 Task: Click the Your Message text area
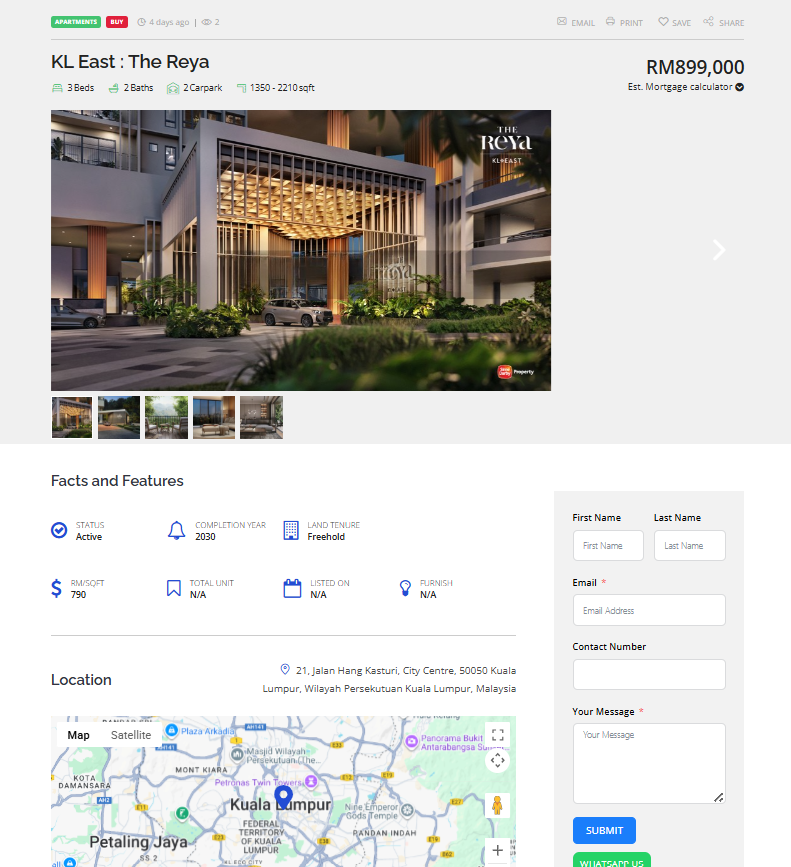pos(649,763)
